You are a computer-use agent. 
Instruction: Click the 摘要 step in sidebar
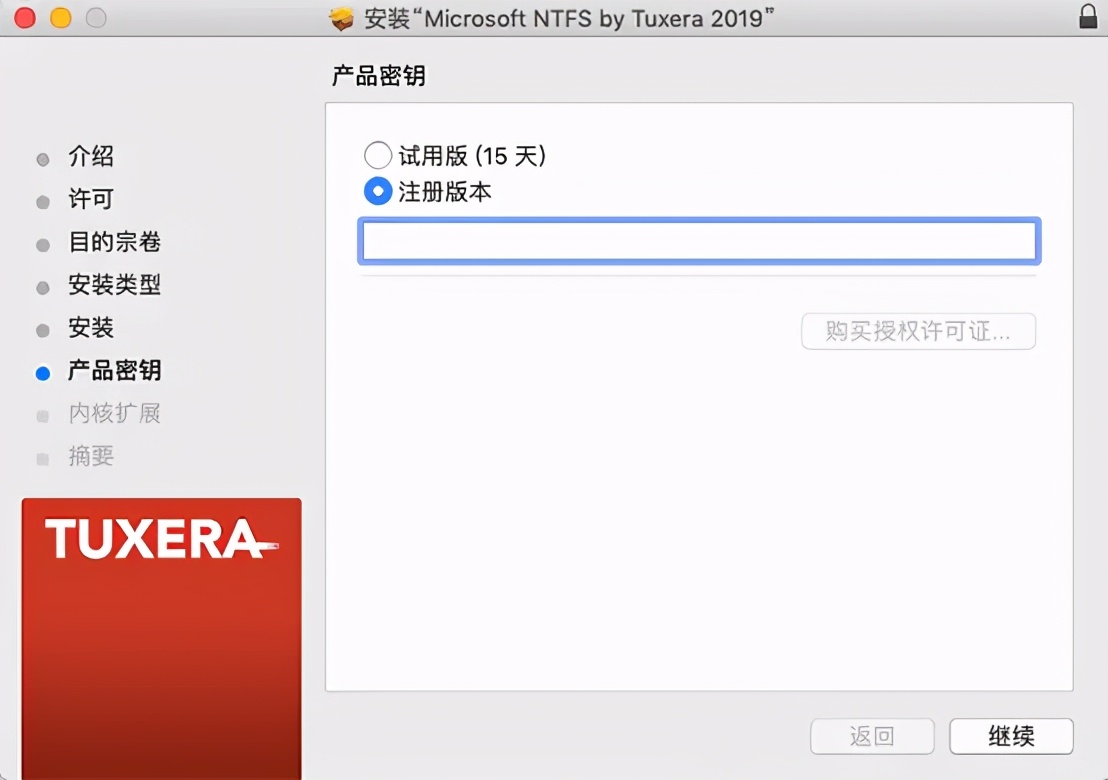[x=90, y=456]
